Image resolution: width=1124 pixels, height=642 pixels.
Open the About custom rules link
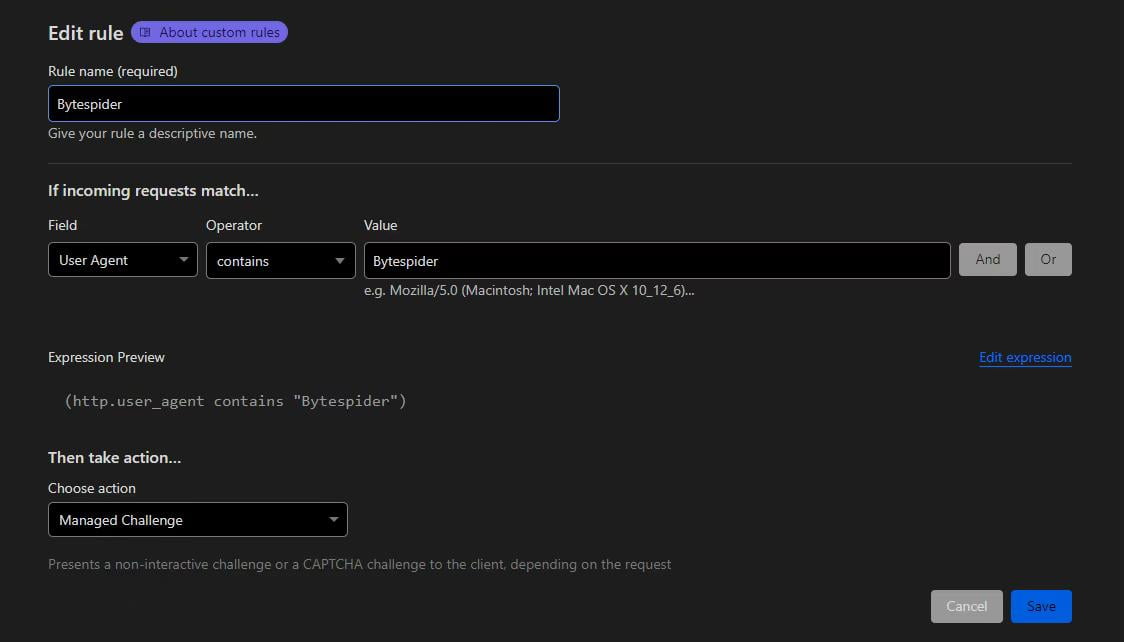pos(209,32)
